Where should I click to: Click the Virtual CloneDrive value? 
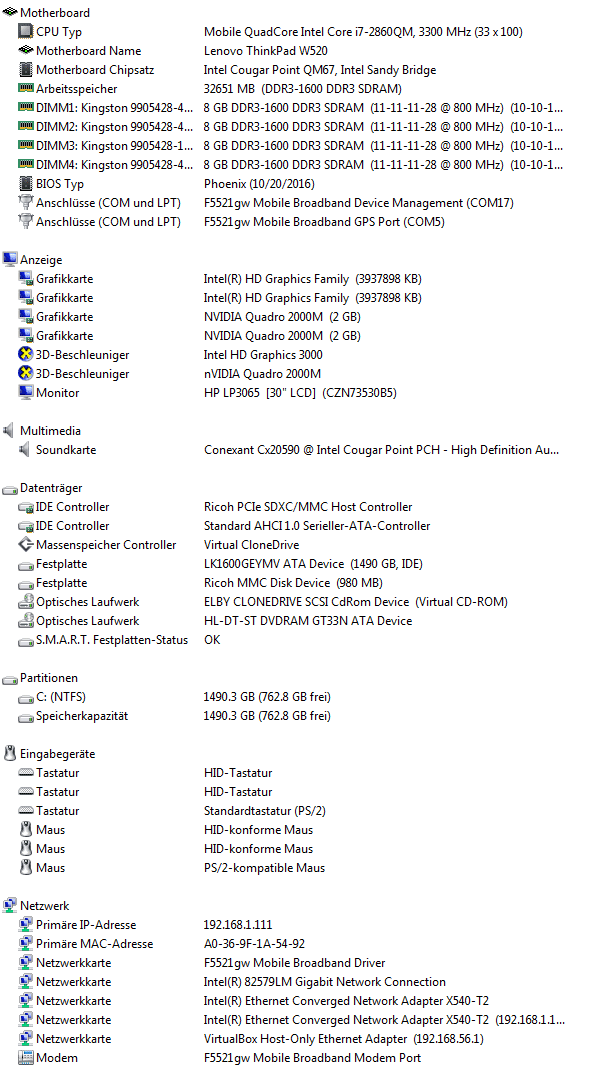[x=252, y=545]
